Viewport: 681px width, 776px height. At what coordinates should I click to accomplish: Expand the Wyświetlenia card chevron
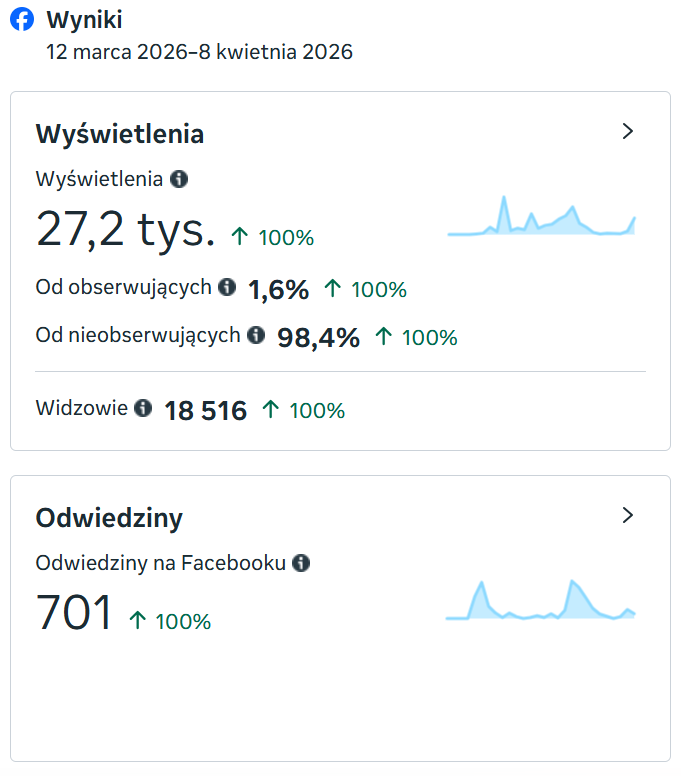pyautogui.click(x=628, y=132)
